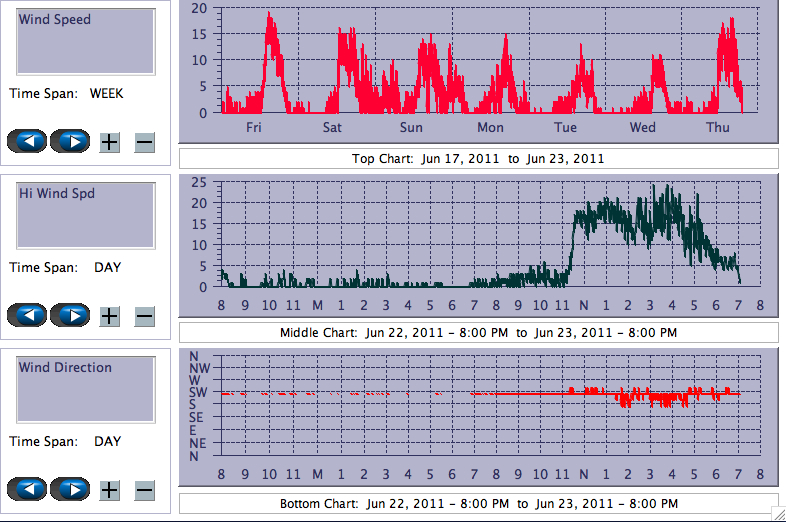Step forward on Wind Direction chart
The width and height of the screenshot is (786, 522).
[x=70, y=490]
